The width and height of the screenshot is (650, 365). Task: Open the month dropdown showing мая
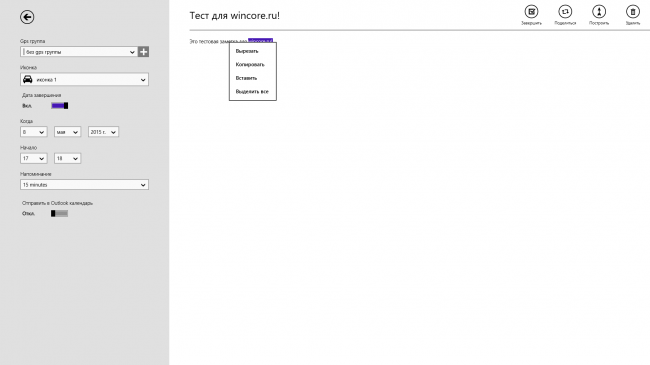coord(67,132)
